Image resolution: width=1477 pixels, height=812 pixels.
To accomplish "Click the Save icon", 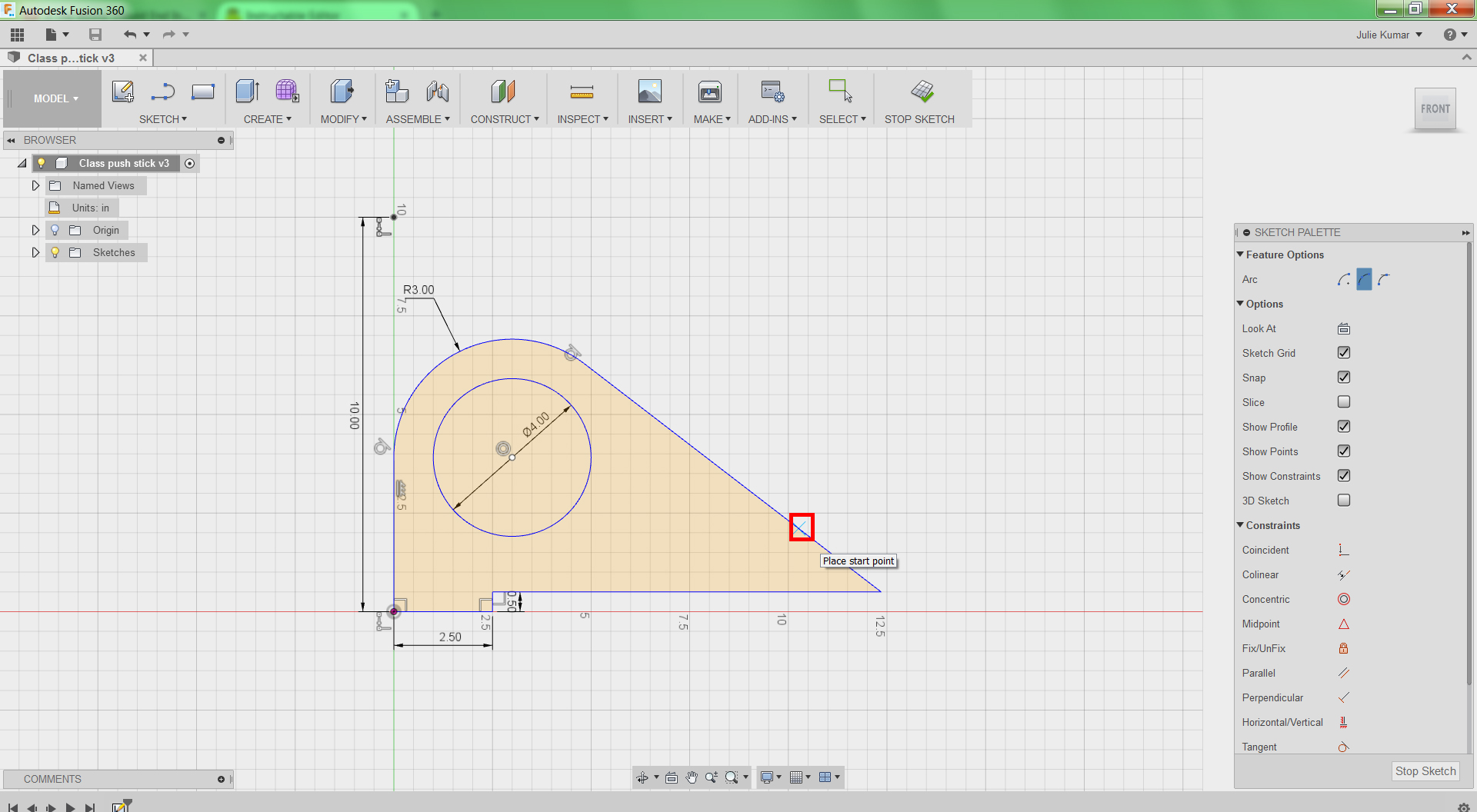I will click(x=95, y=35).
